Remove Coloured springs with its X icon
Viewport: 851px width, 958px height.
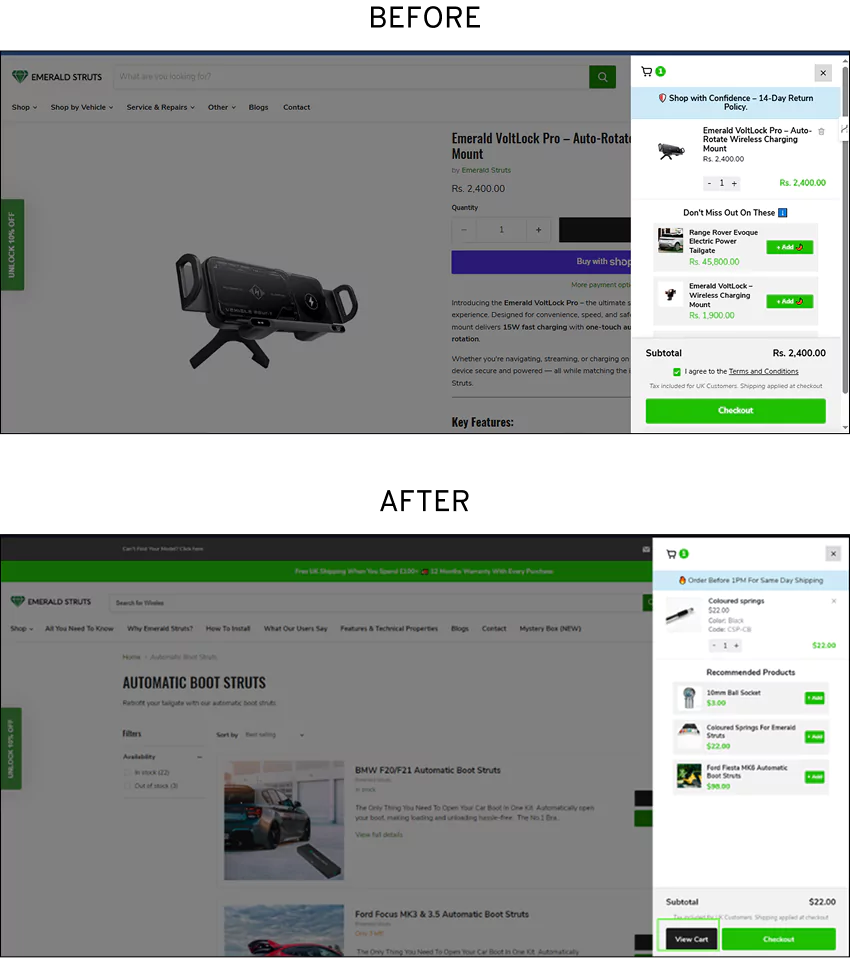(834, 601)
